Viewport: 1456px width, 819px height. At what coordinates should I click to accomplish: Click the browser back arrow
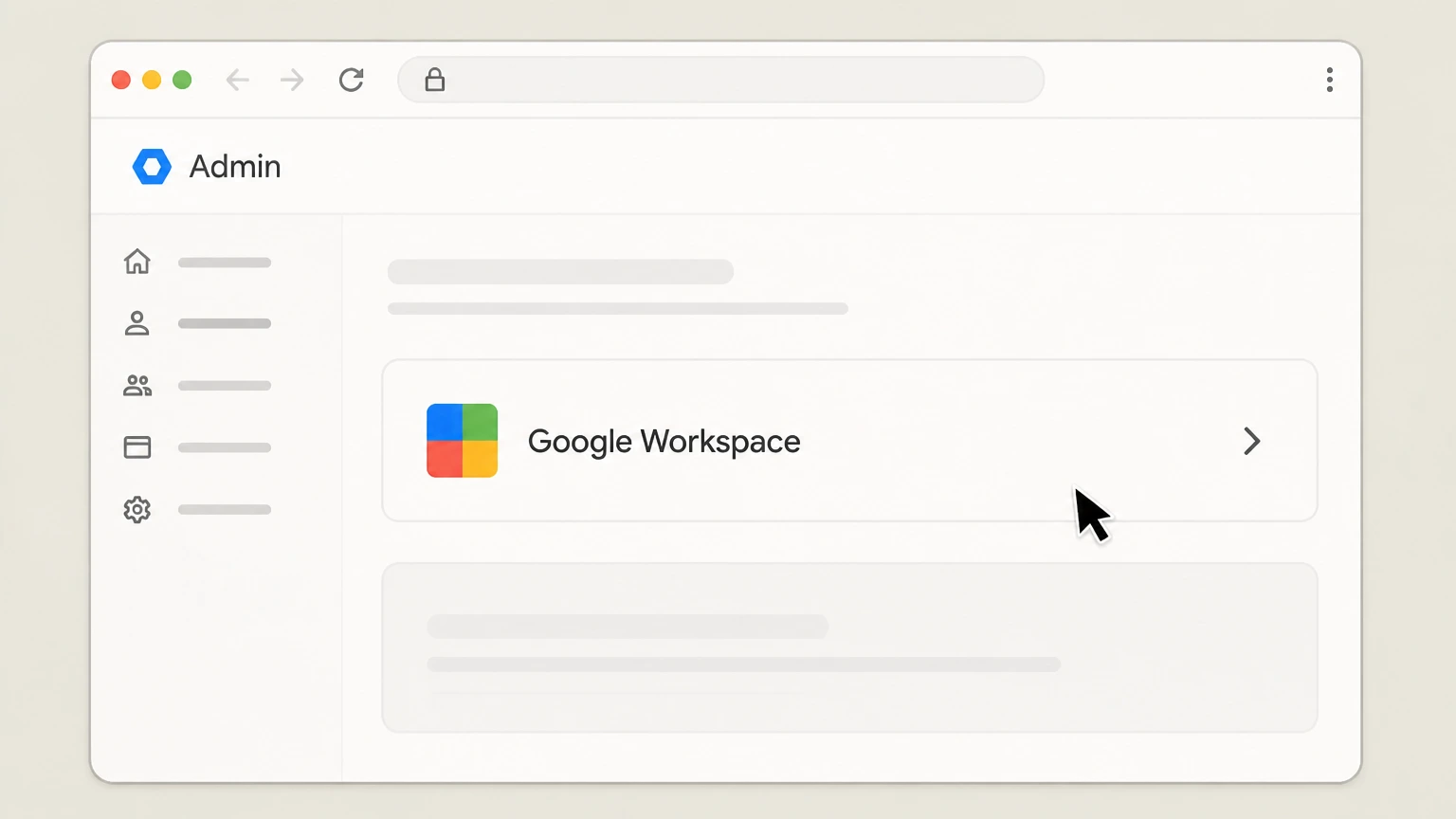(237, 80)
